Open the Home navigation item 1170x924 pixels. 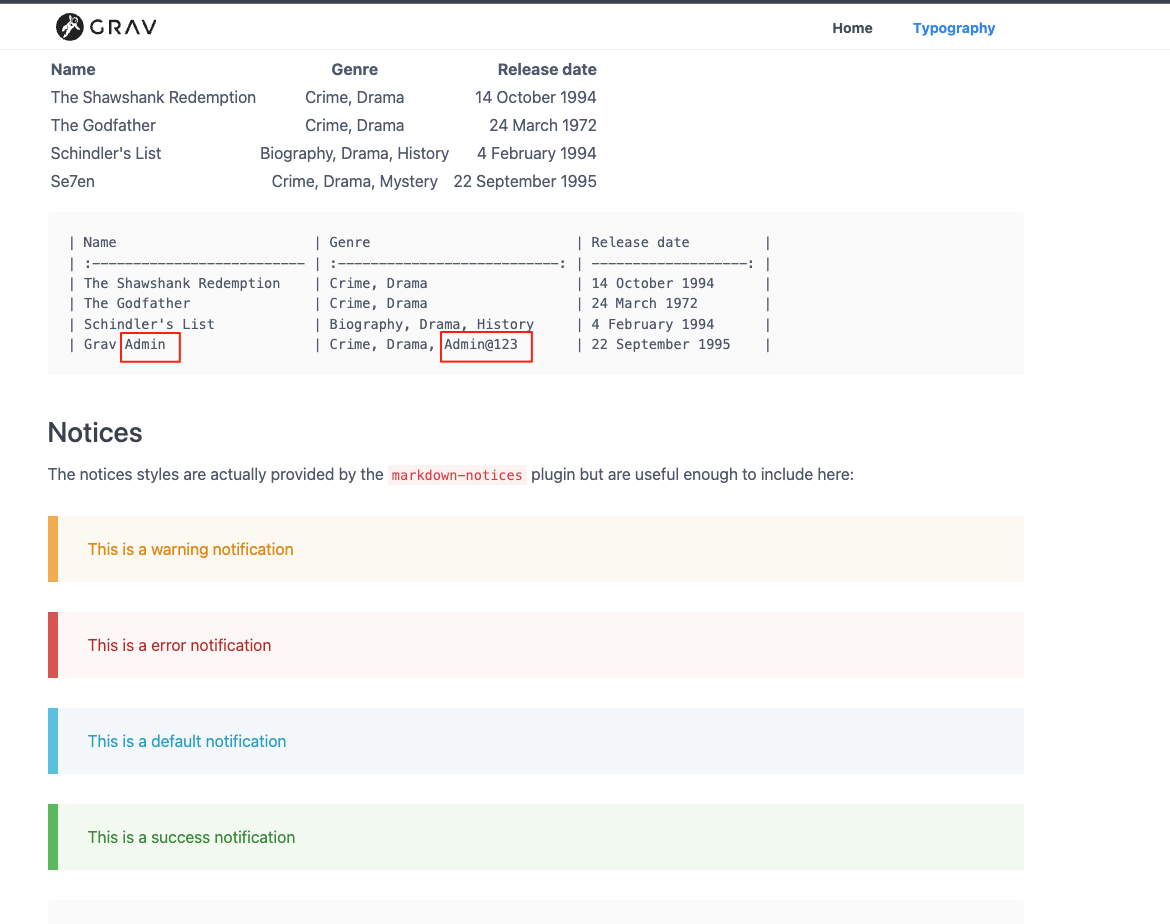point(852,28)
